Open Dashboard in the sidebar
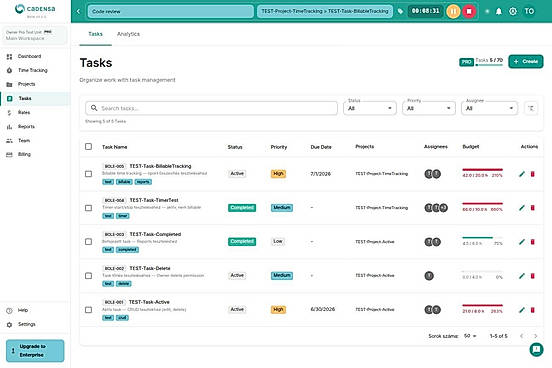 pyautogui.click(x=35, y=56)
